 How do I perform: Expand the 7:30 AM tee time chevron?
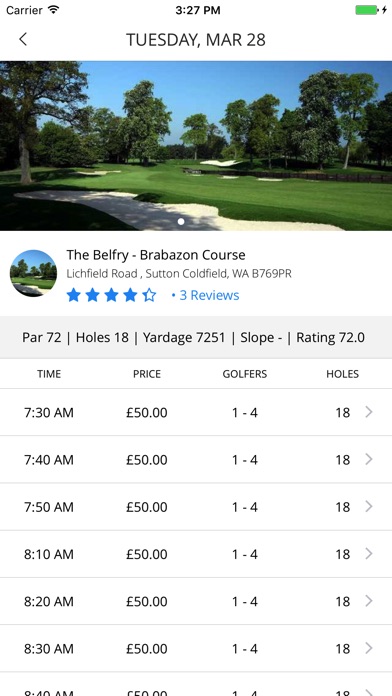click(368, 412)
